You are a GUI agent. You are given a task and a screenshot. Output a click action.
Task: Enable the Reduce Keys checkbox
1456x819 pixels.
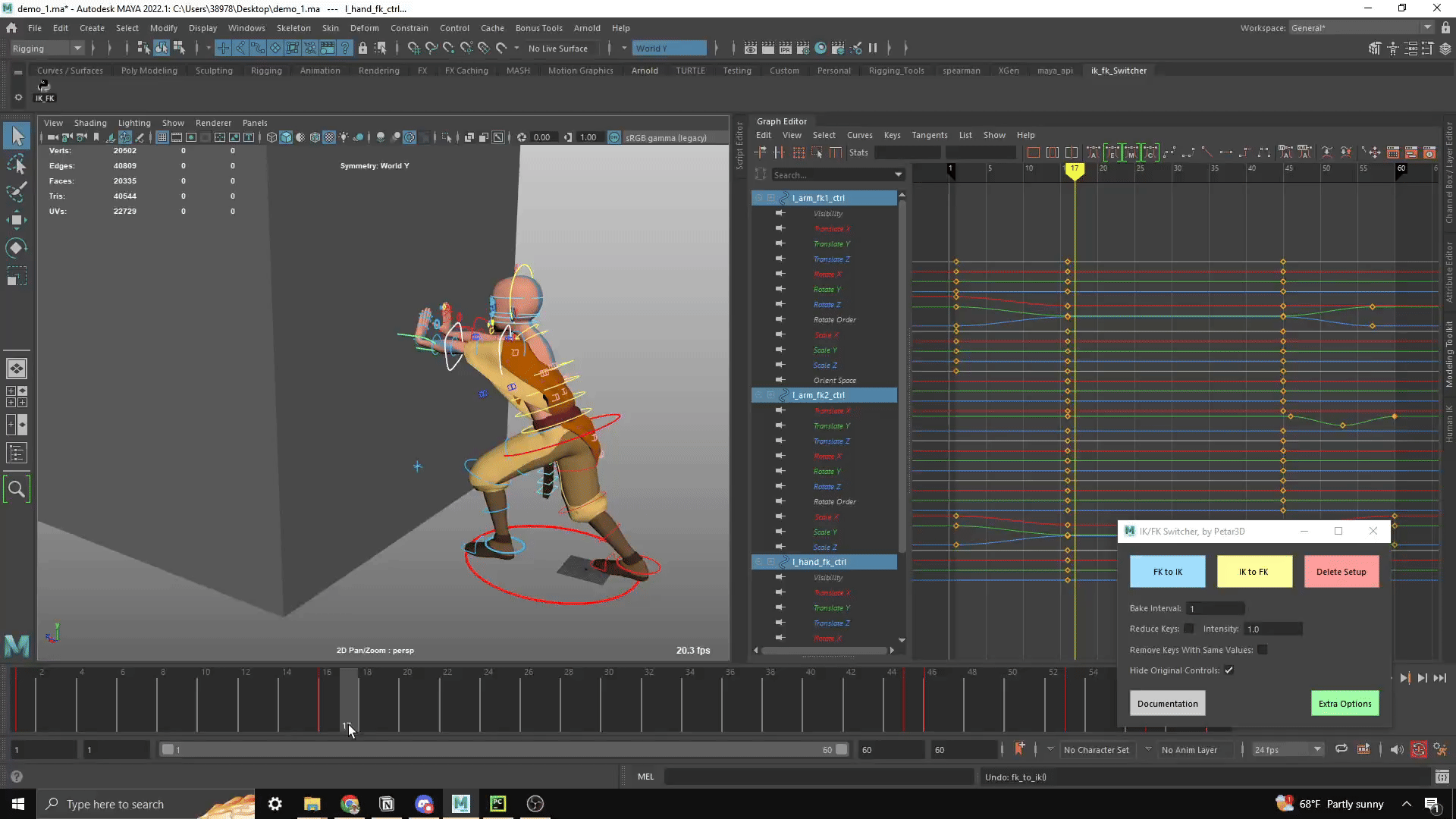(1188, 629)
